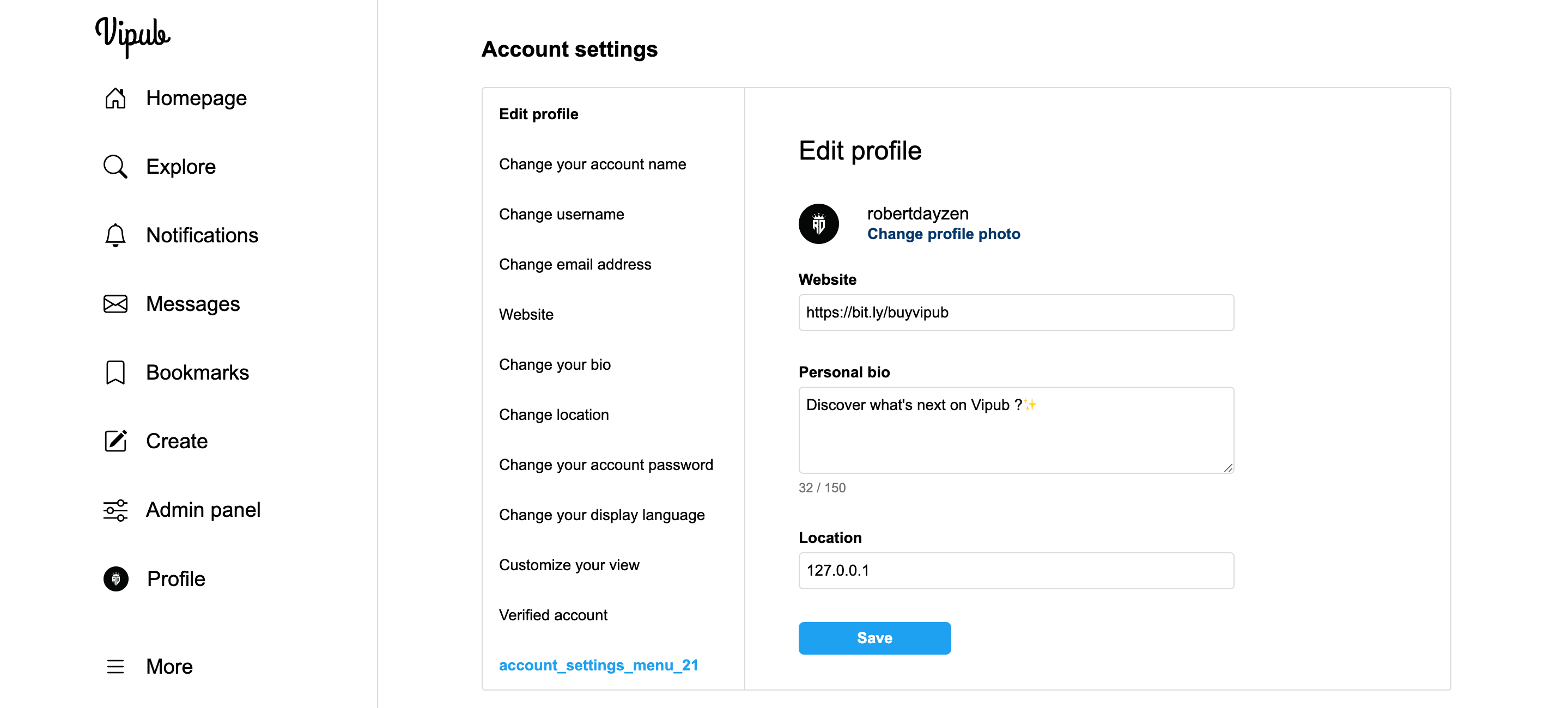Click the bio textarea resize handle

(1227, 467)
